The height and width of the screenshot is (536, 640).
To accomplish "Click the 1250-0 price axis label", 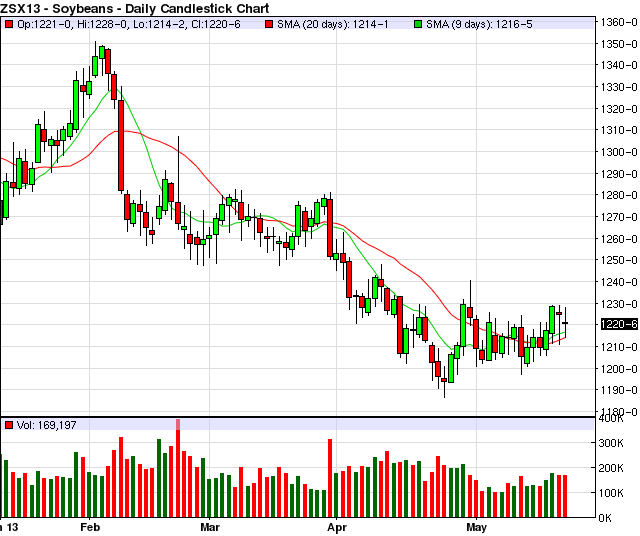I will [619, 260].
